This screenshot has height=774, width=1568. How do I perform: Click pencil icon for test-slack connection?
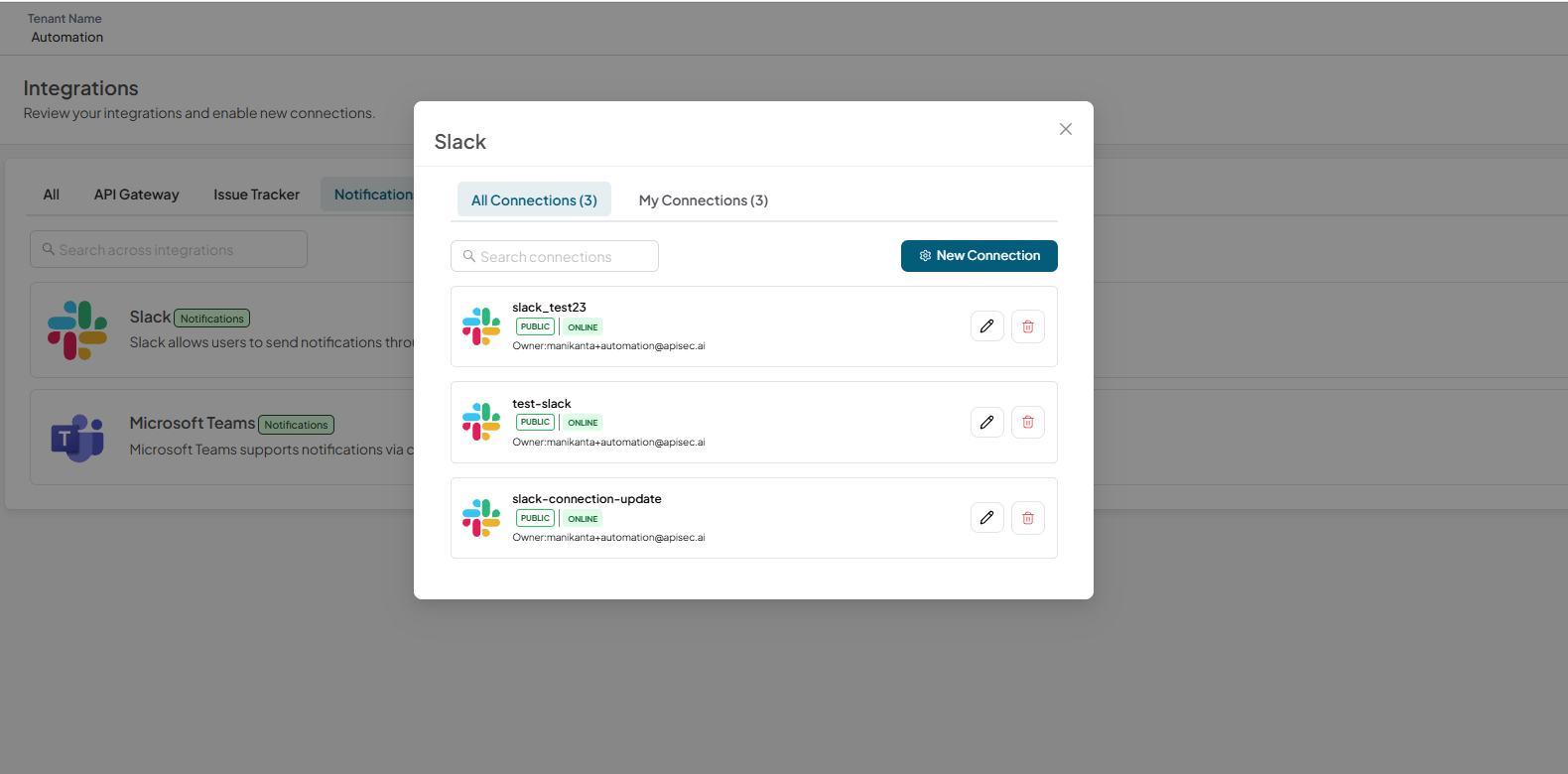[x=987, y=422]
